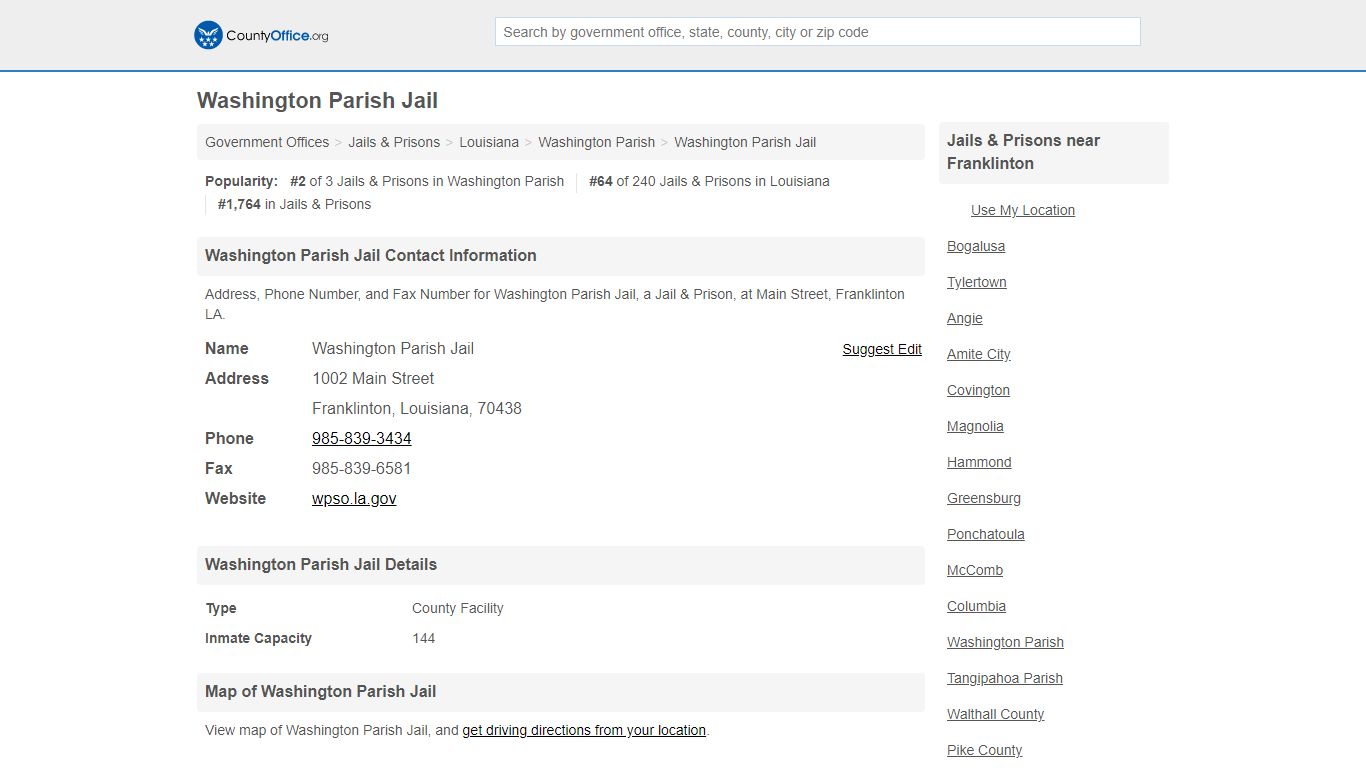Click Washington Parish Jail Details heading
This screenshot has width=1366, height=768.
[x=321, y=564]
